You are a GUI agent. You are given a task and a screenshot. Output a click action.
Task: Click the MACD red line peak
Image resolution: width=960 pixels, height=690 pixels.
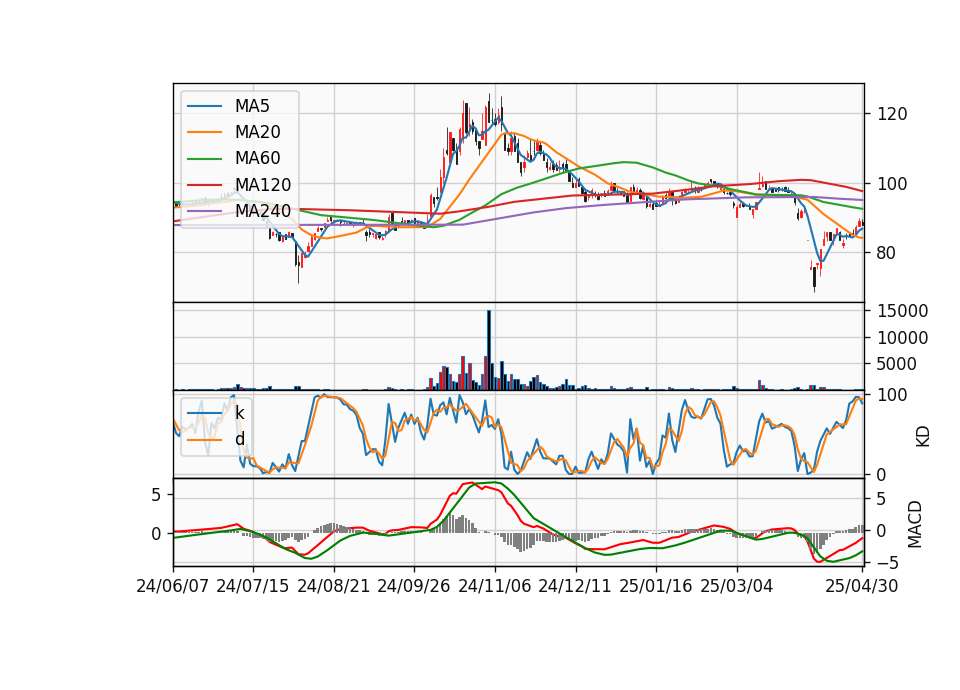coord(473,483)
